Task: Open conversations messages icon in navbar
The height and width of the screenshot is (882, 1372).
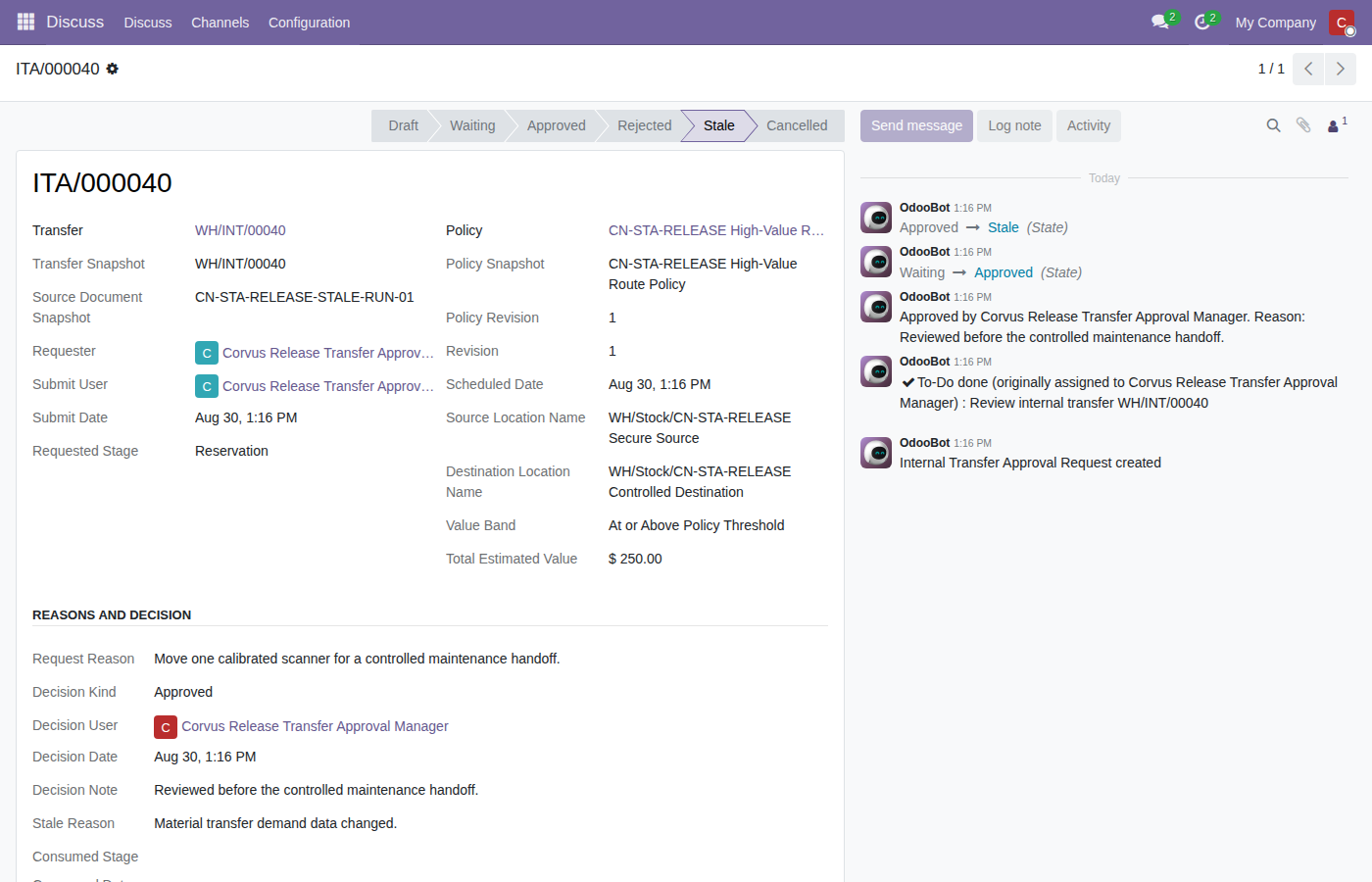Action: 1161,22
